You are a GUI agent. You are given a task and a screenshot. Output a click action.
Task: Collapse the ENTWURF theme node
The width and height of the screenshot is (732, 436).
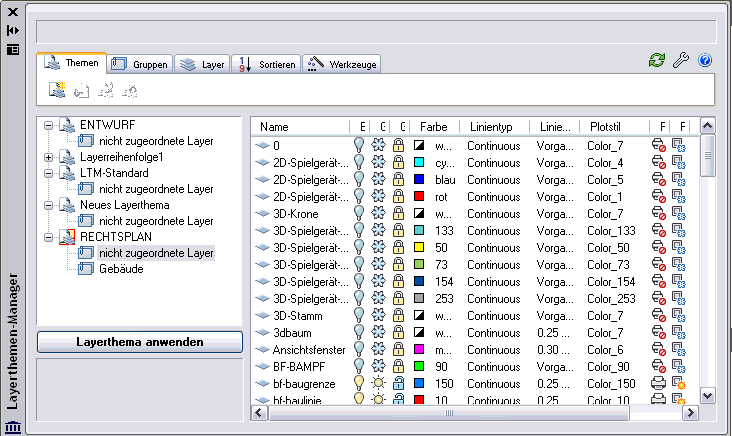click(49, 126)
